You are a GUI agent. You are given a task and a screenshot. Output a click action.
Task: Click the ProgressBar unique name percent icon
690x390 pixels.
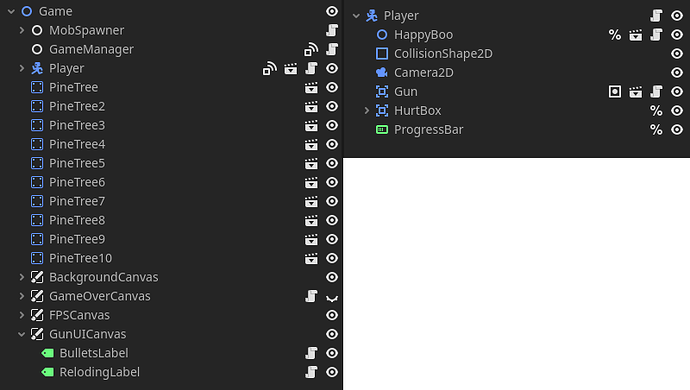coord(656,130)
